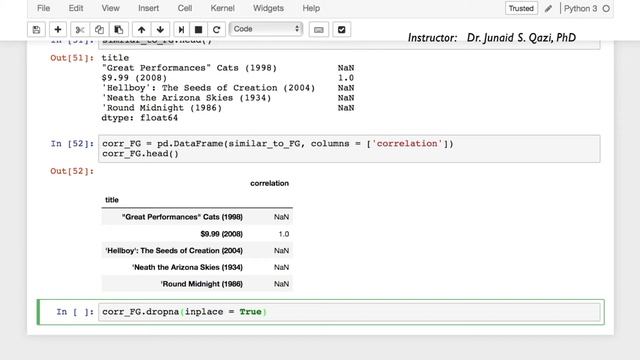Click the pencil edit icon near Trusted
The height and width of the screenshot is (360, 640).
pos(548,8)
